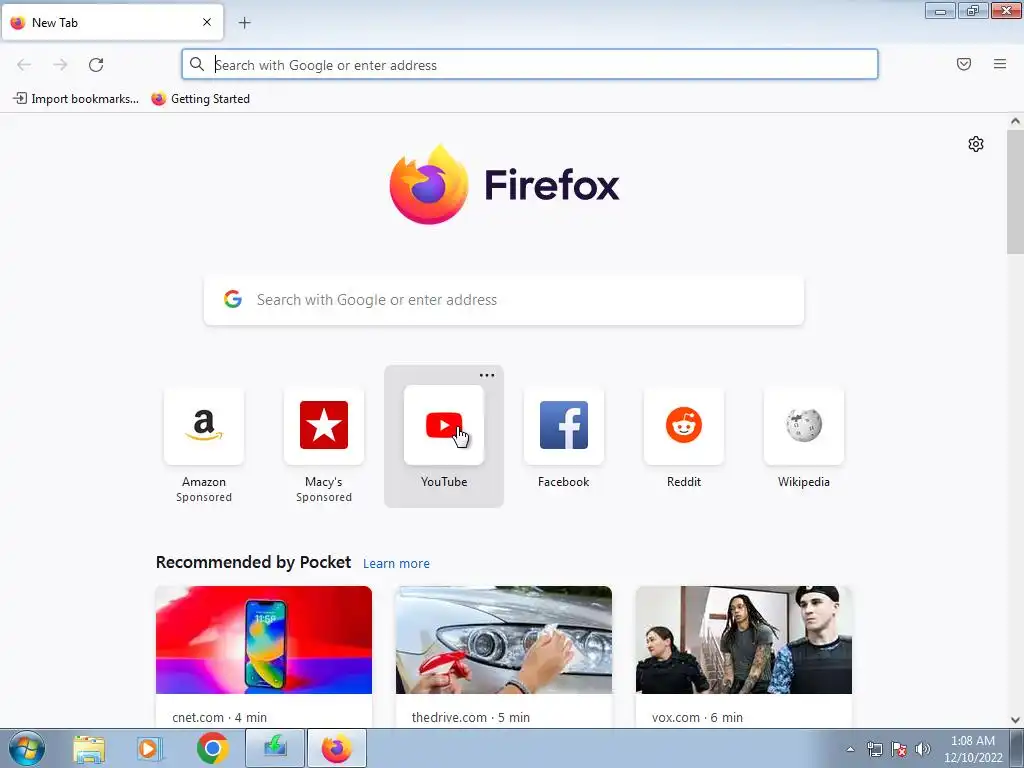Click the Recommended by Pocket heading

coord(253,562)
